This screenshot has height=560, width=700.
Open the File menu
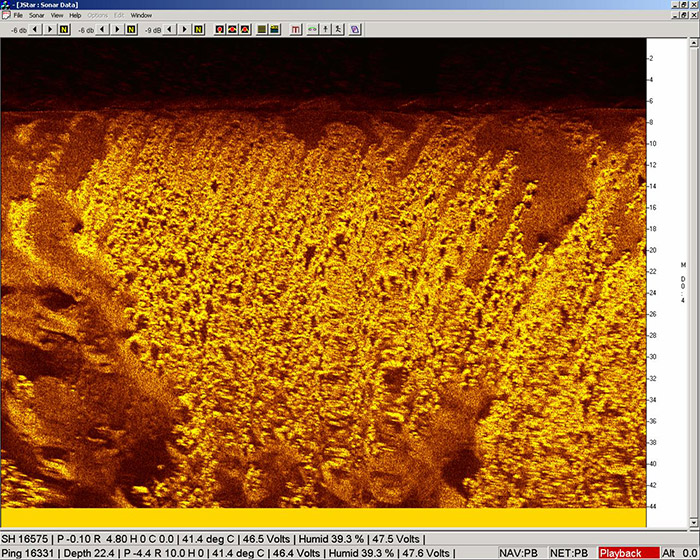[18, 16]
